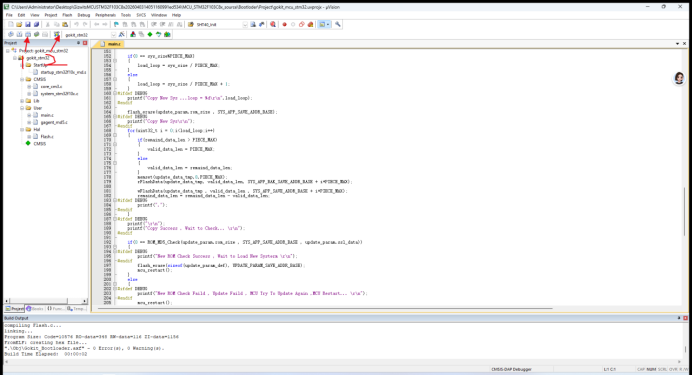This screenshot has height=375, width=693.
Task: Click green diamond Manage Run-Time Environment icon
Action: pyautogui.click(x=150, y=34)
